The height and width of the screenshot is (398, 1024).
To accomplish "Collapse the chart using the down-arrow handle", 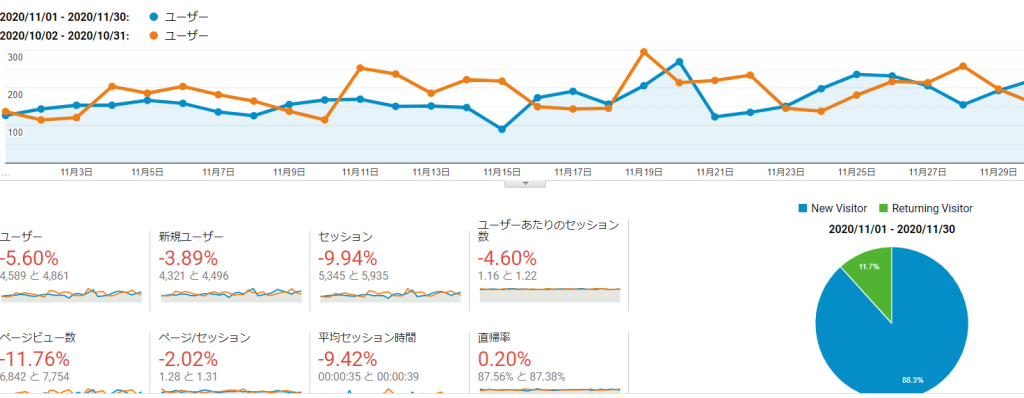I will click(x=524, y=184).
